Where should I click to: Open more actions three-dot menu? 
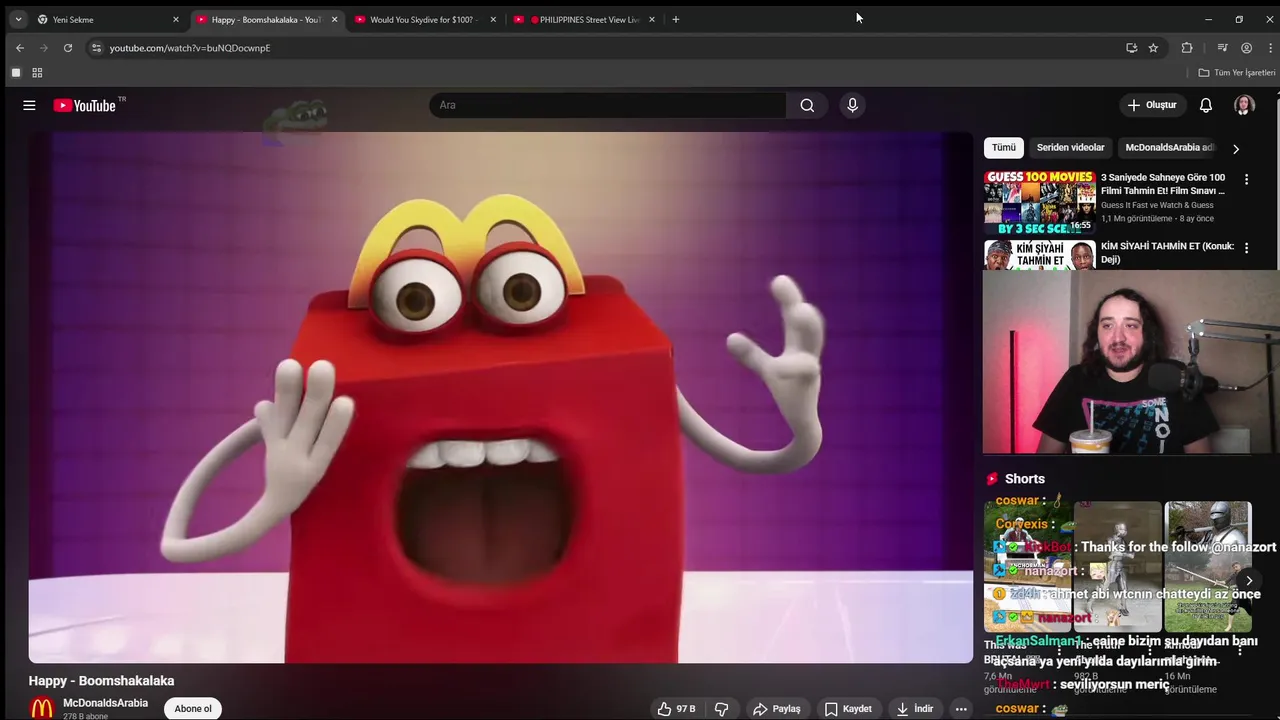961,709
